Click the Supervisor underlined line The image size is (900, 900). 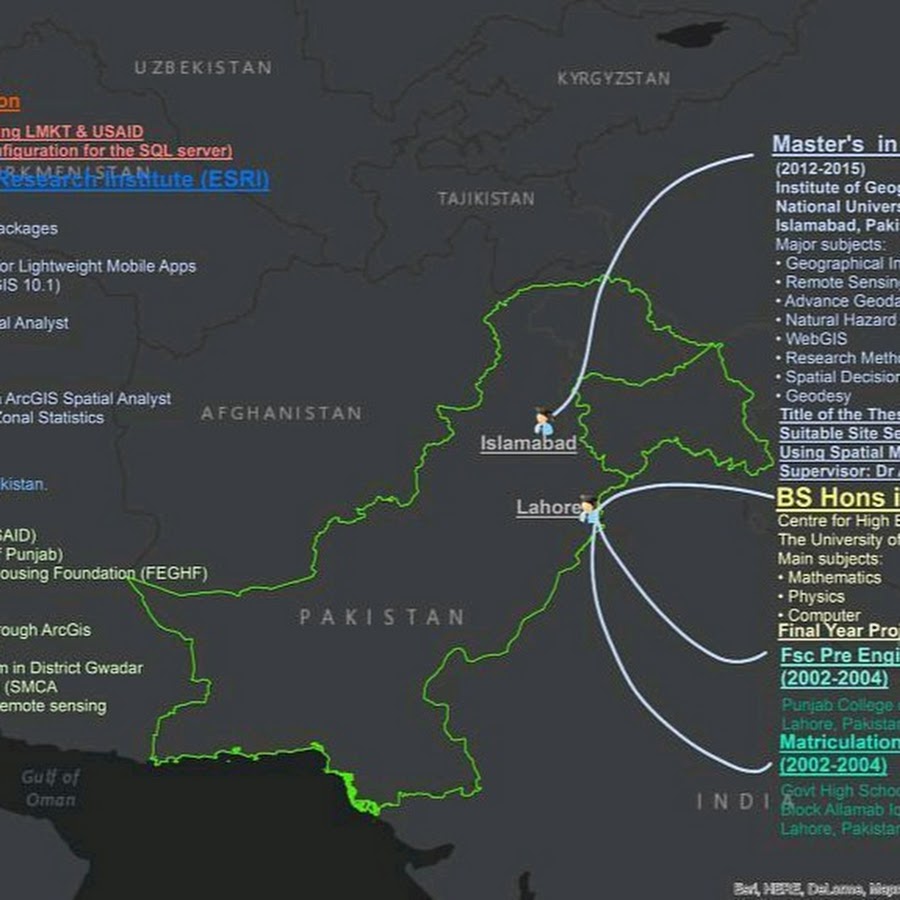point(839,471)
